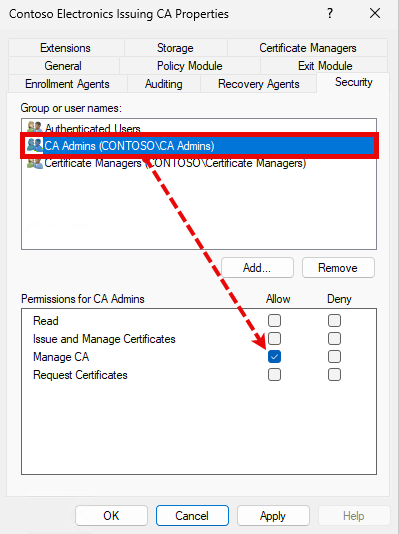Click the OK button
The image size is (399, 534).
click(111, 516)
